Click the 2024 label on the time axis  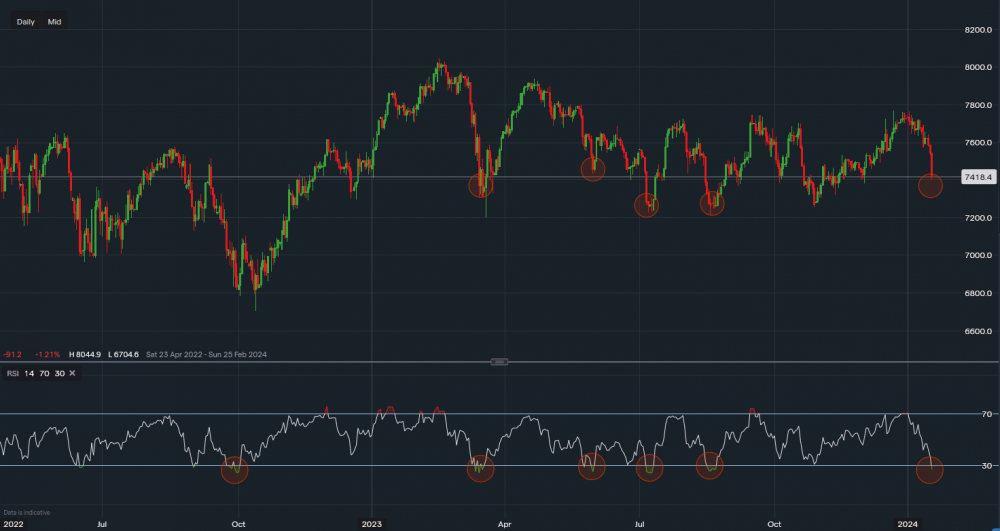click(x=908, y=523)
